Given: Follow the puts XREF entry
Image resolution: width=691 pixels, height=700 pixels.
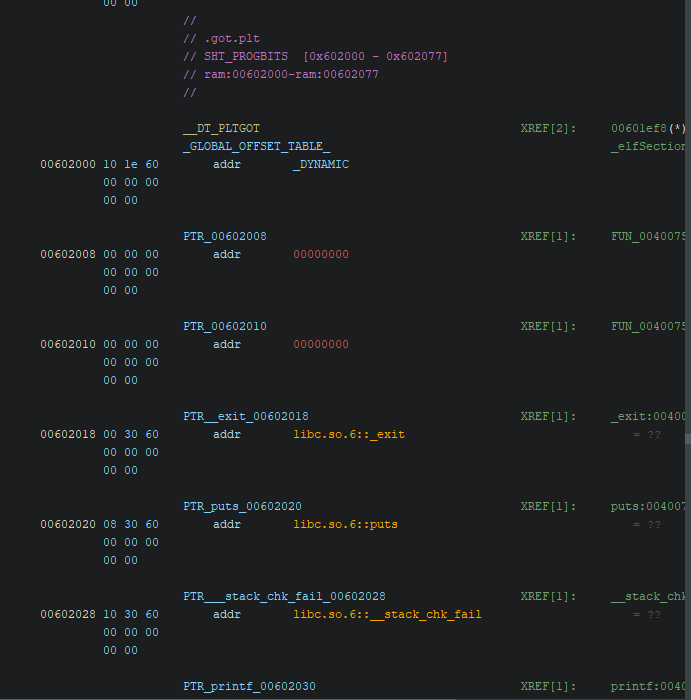Looking at the screenshot, I should tap(648, 506).
